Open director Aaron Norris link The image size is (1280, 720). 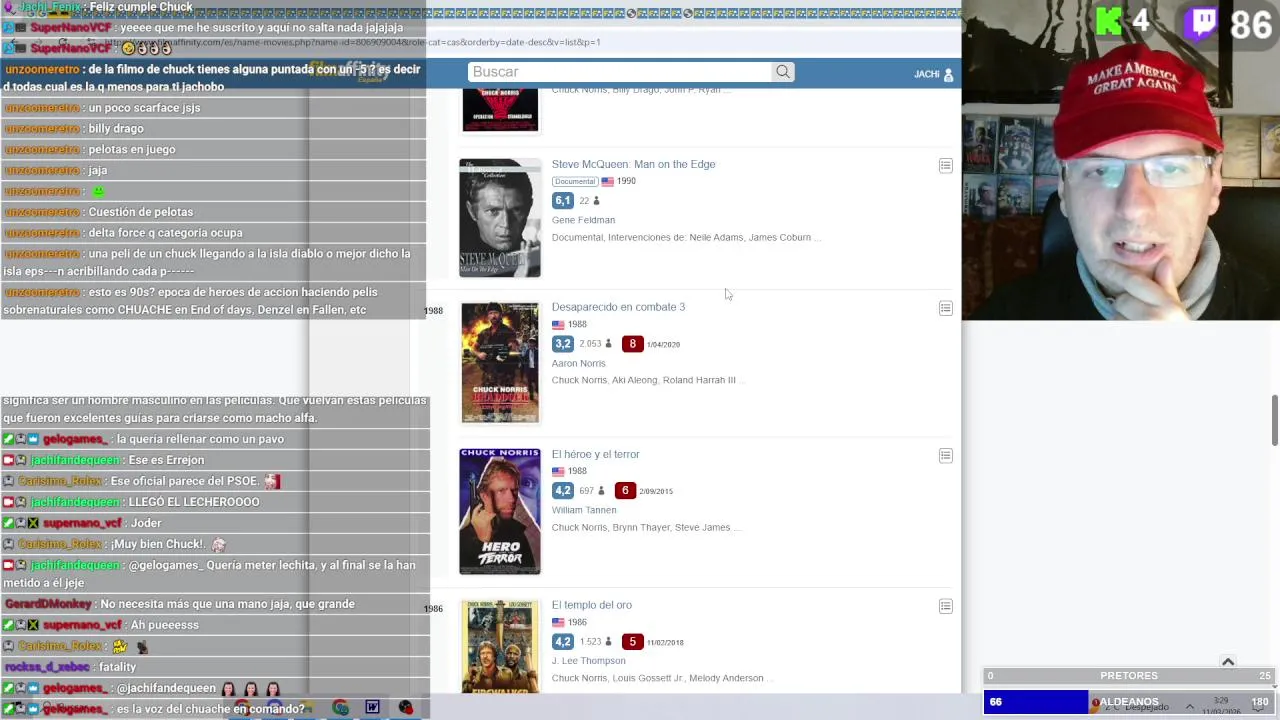click(578, 363)
